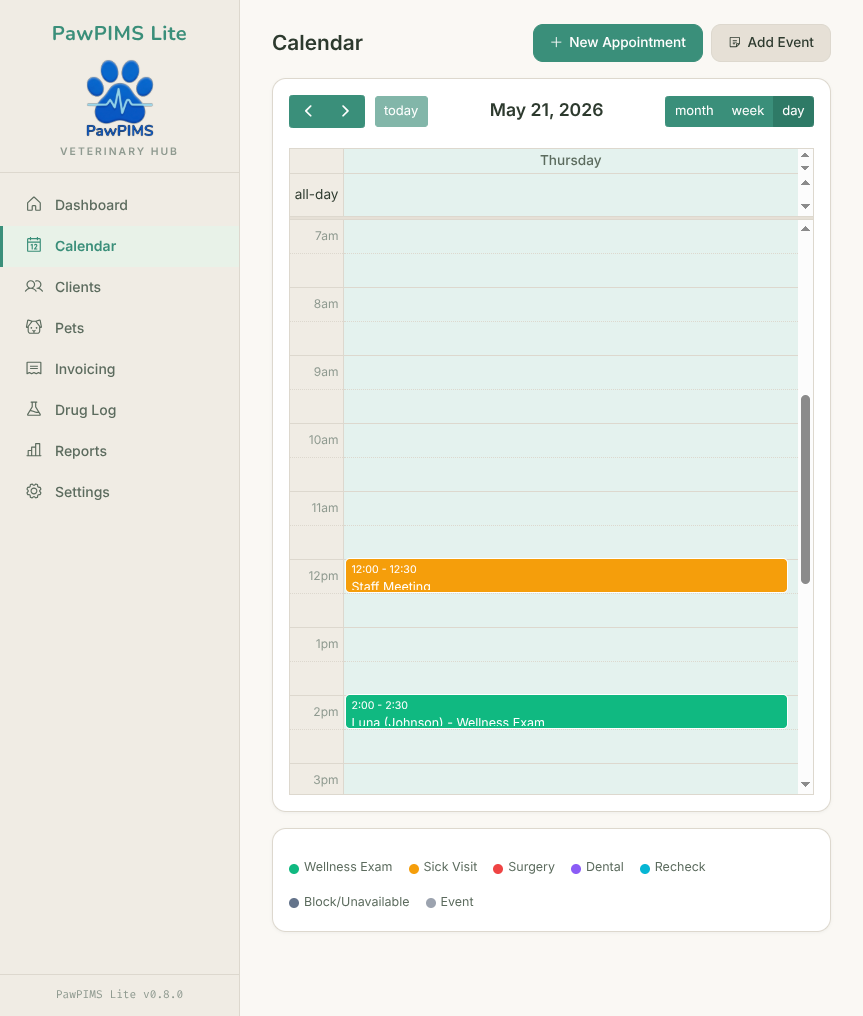863x1016 pixels.
Task: Switch to month view
Action: (694, 111)
